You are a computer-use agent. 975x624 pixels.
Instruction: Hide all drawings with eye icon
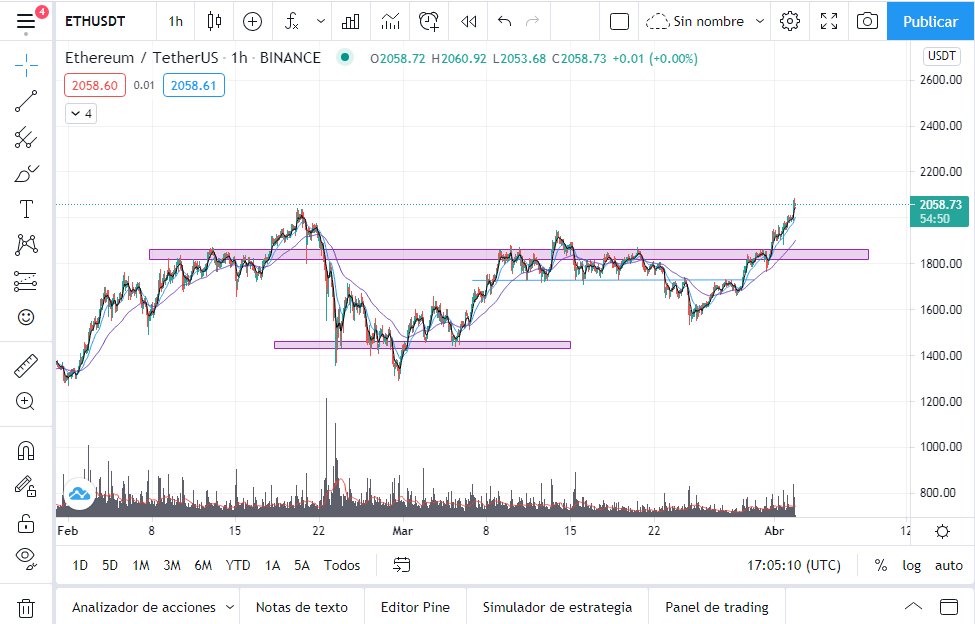pyautogui.click(x=25, y=557)
